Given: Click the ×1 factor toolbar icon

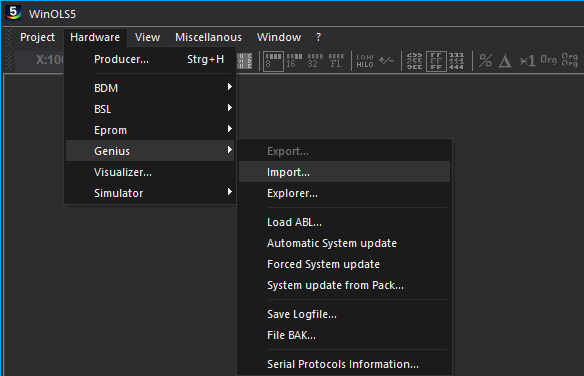Looking at the screenshot, I should pyautogui.click(x=527, y=61).
